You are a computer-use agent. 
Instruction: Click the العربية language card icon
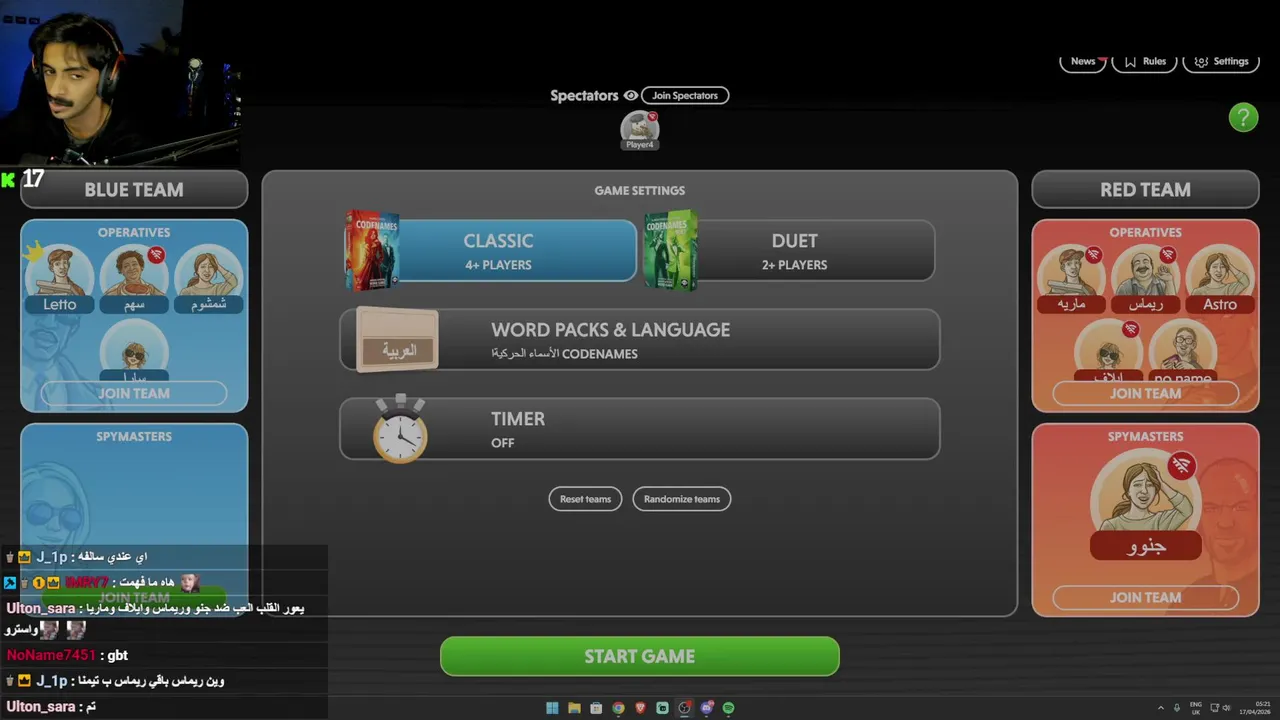(x=397, y=340)
